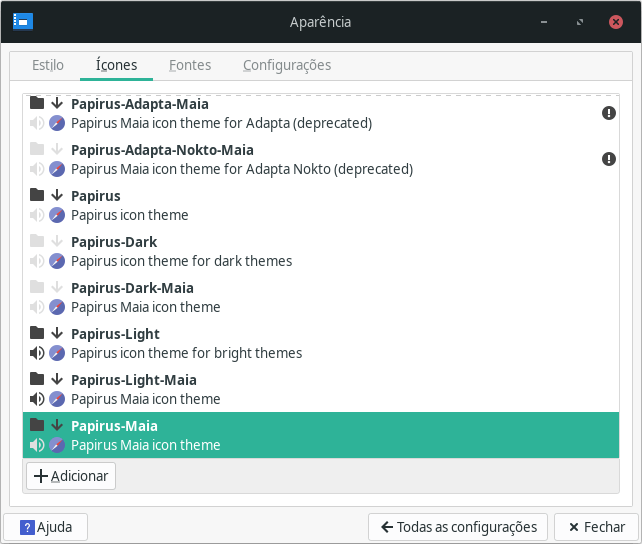
Task: Switch to the Fontes tab
Action: 190,65
